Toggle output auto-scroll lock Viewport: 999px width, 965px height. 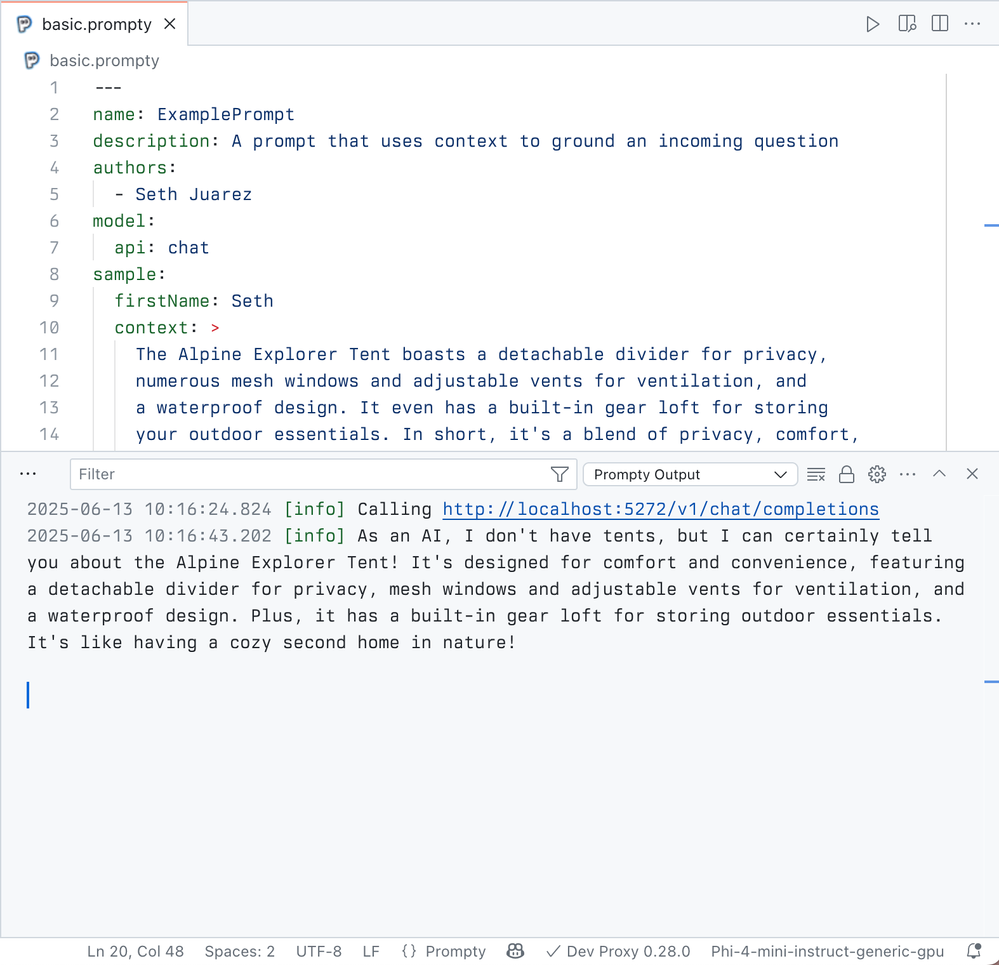point(847,475)
